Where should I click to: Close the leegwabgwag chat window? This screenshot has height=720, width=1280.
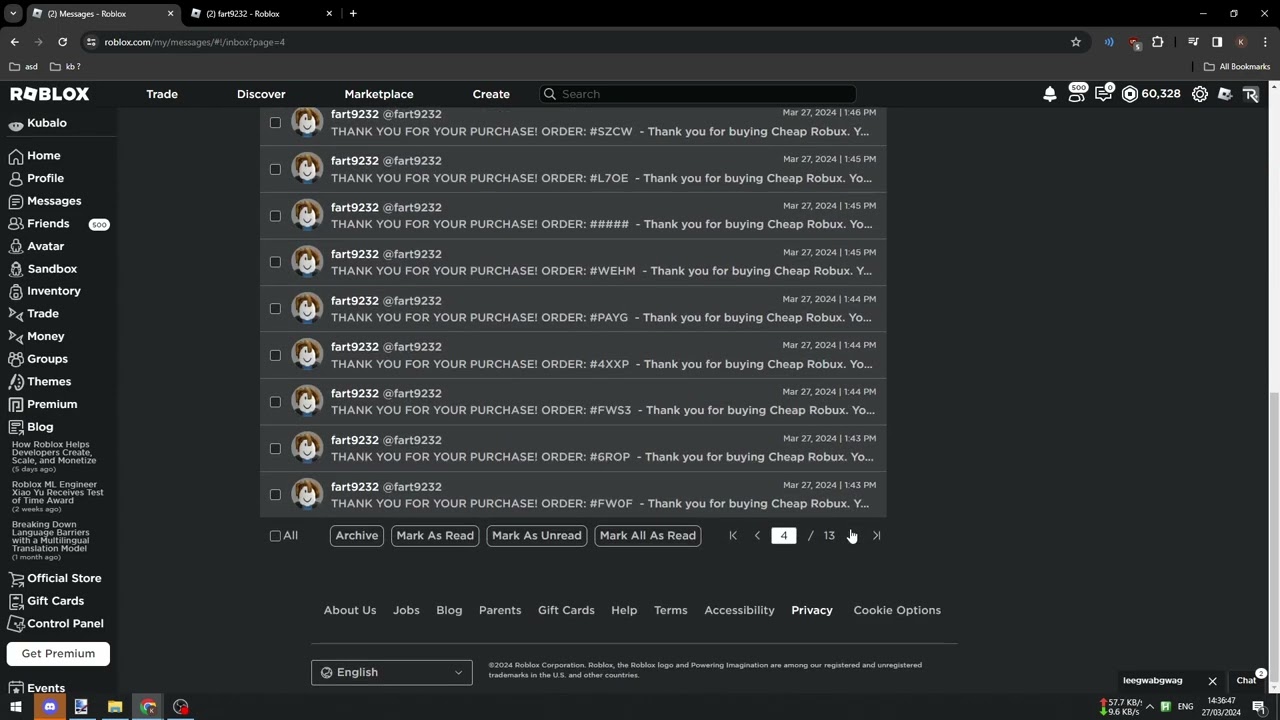coord(1212,681)
